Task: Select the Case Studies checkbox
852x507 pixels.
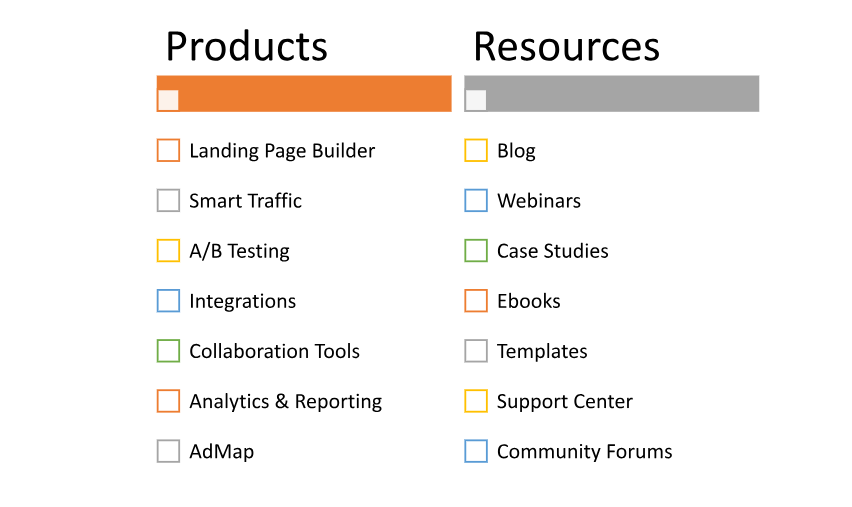Action: (476, 251)
